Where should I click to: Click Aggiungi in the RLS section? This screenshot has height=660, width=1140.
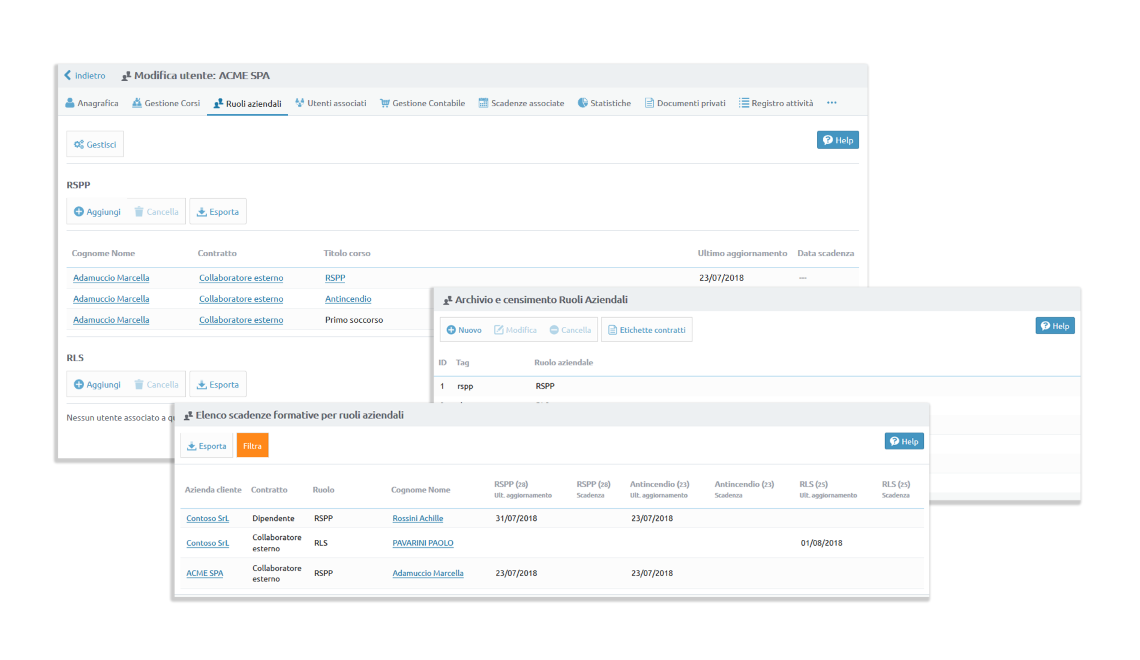(x=97, y=385)
